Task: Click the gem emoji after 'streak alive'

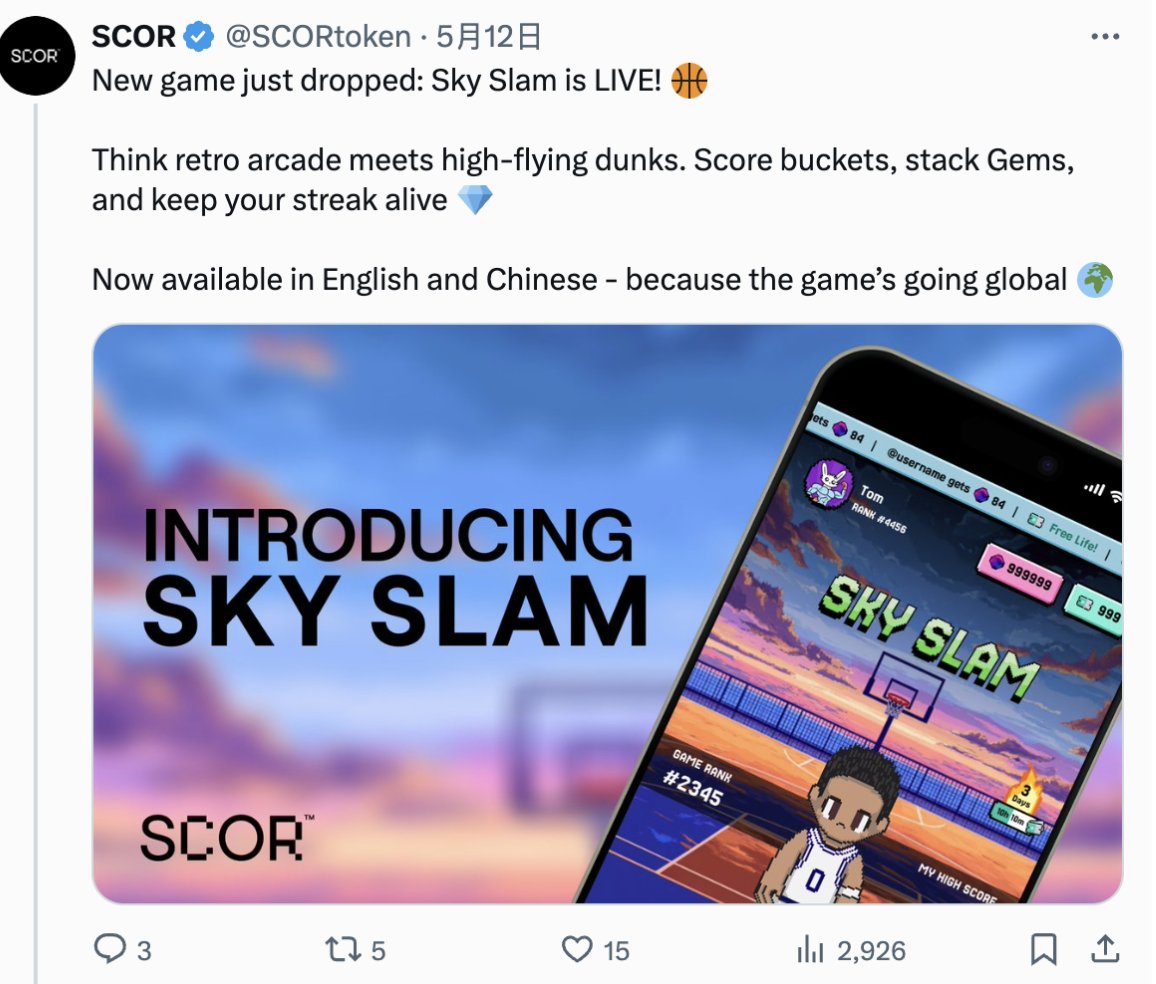Action: 475,200
